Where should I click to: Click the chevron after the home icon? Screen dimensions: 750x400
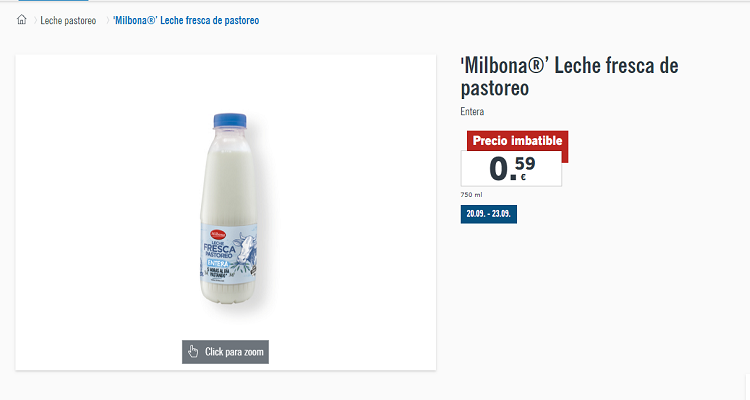click(x=34, y=21)
